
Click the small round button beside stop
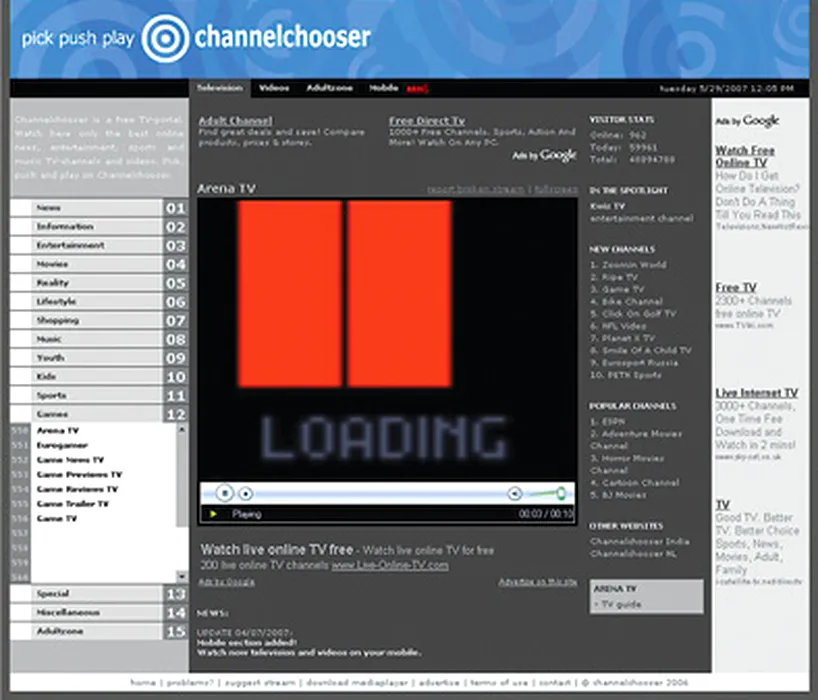coord(246,493)
